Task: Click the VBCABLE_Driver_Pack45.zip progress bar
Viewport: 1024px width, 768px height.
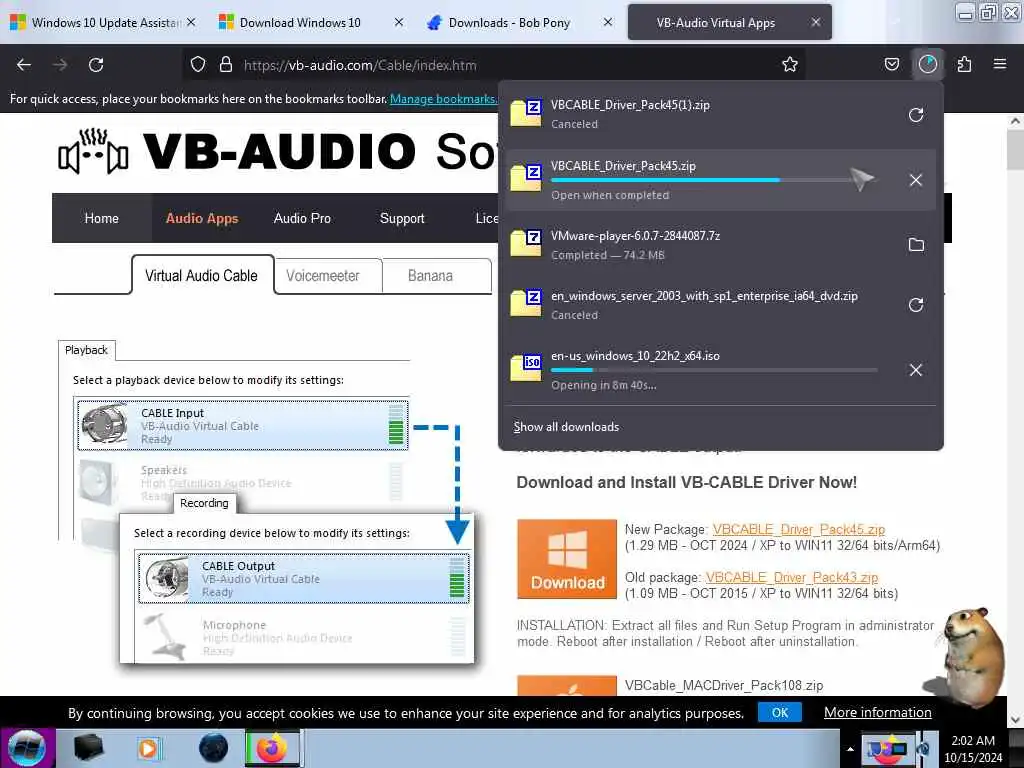Action: click(714, 180)
